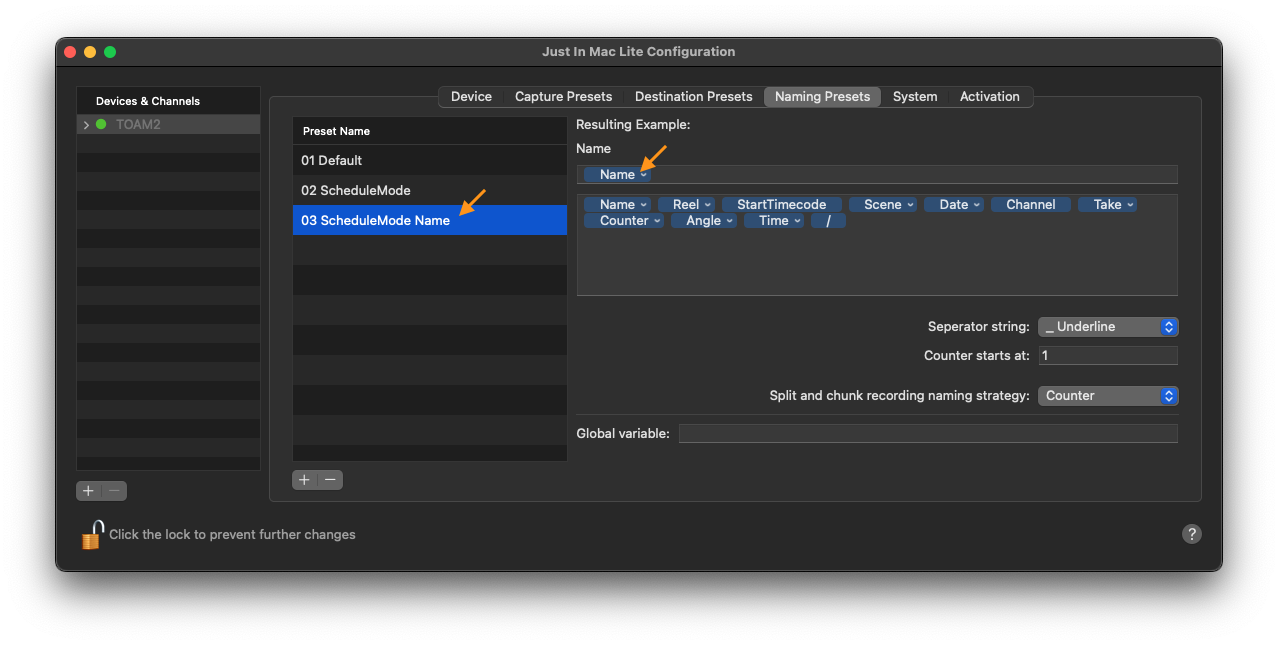This screenshot has width=1278, height=645.
Task: Select the Angle token
Action: point(704,220)
